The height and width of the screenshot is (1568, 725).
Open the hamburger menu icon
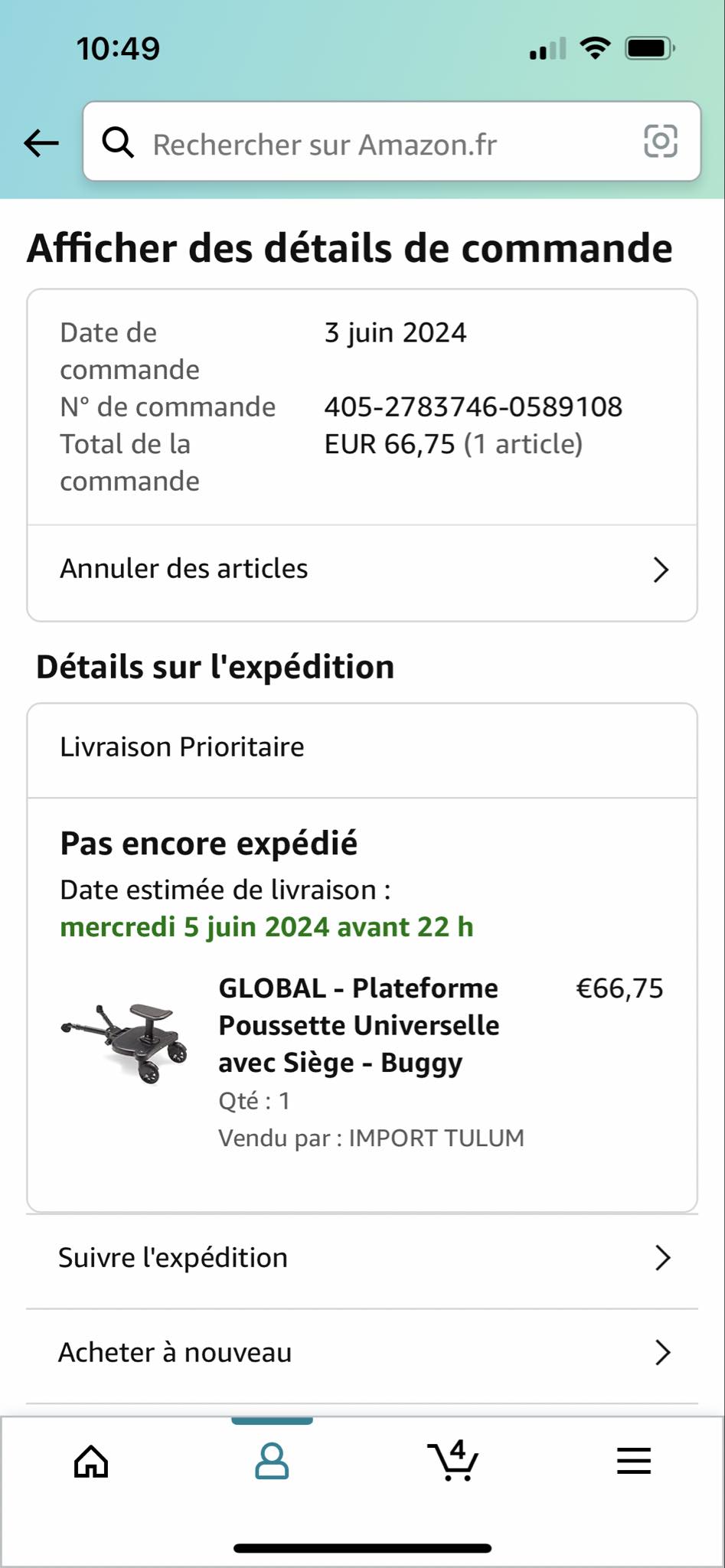tap(634, 1462)
